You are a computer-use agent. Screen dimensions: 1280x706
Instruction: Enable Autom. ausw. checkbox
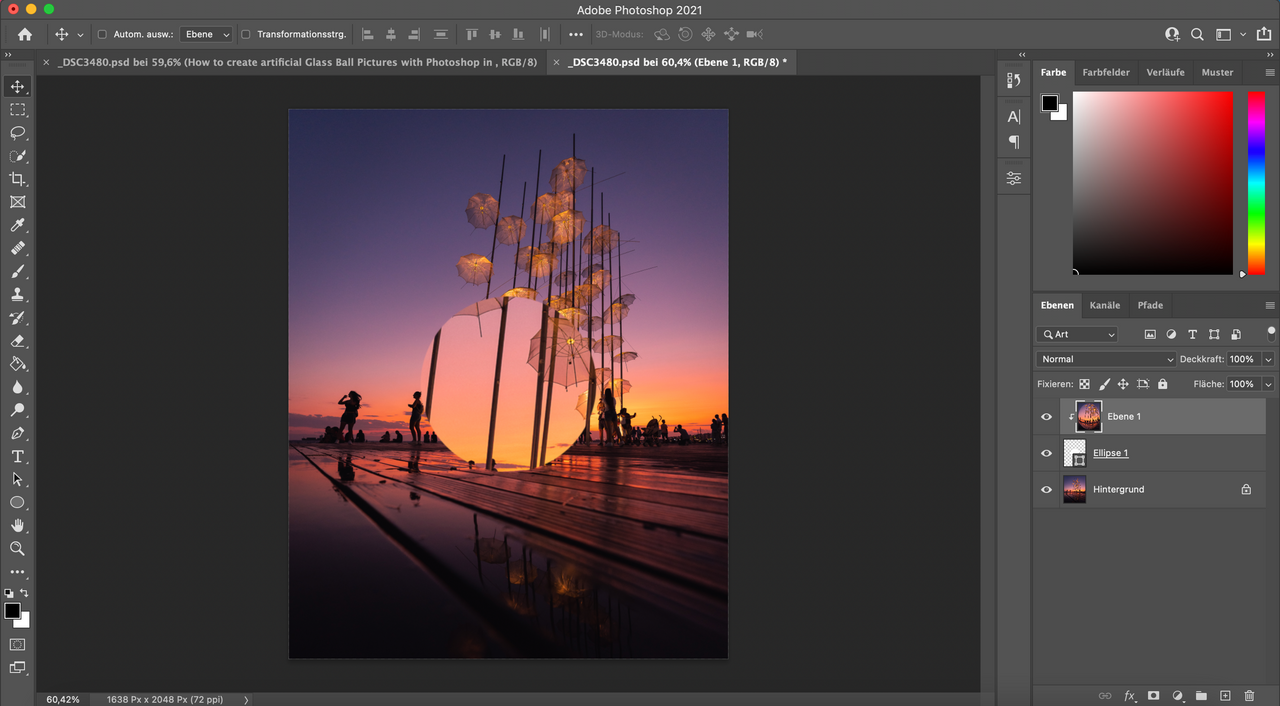(102, 34)
